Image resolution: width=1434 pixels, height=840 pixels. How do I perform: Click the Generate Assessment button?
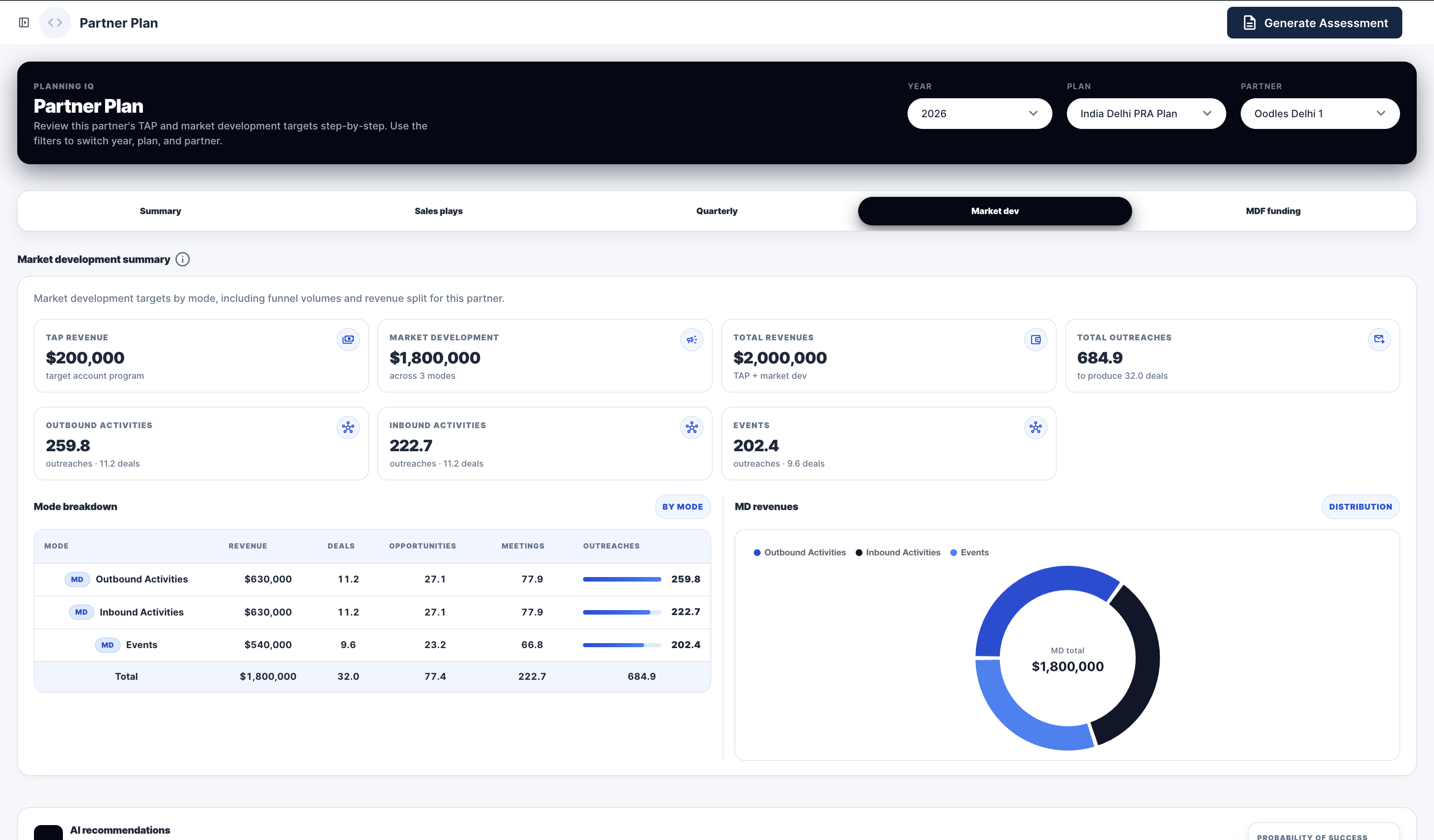tap(1314, 23)
